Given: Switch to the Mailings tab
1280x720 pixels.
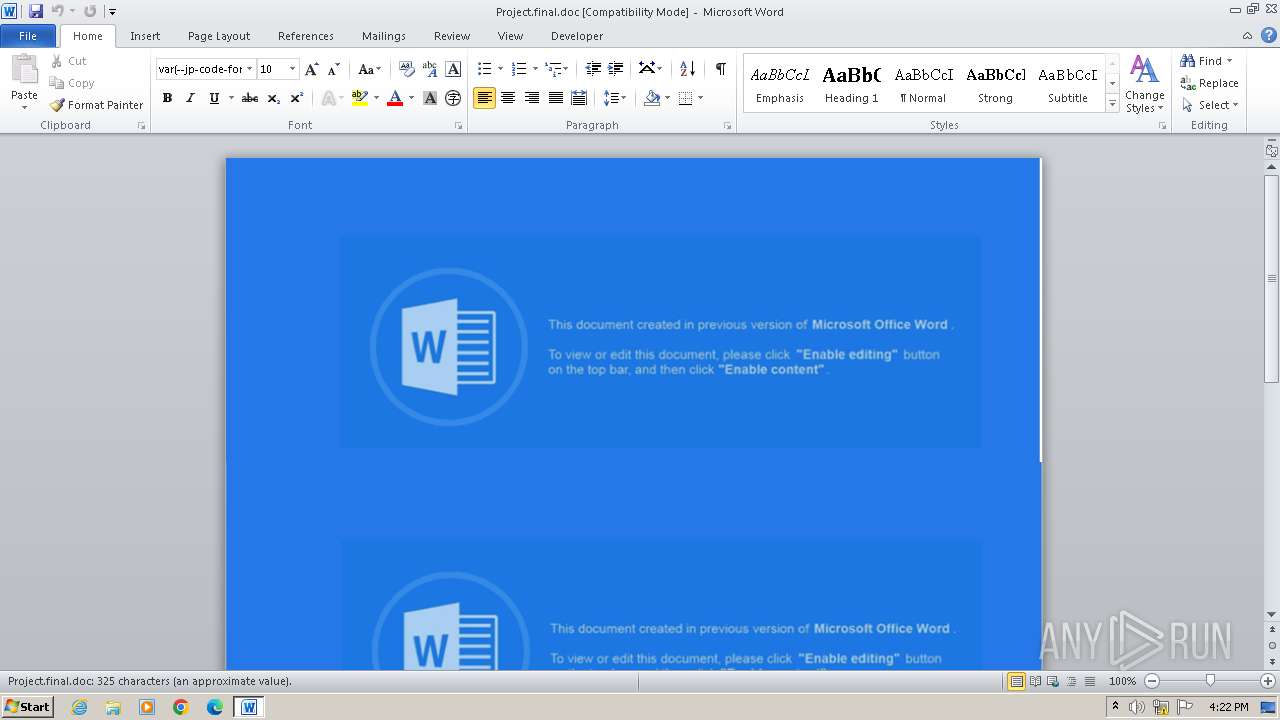Looking at the screenshot, I should coord(384,36).
